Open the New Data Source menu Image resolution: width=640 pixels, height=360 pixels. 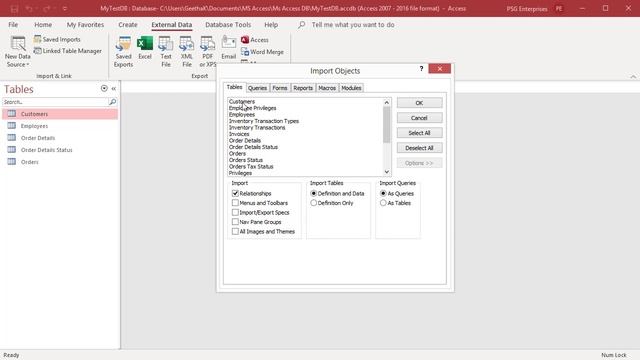pyautogui.click(x=18, y=51)
